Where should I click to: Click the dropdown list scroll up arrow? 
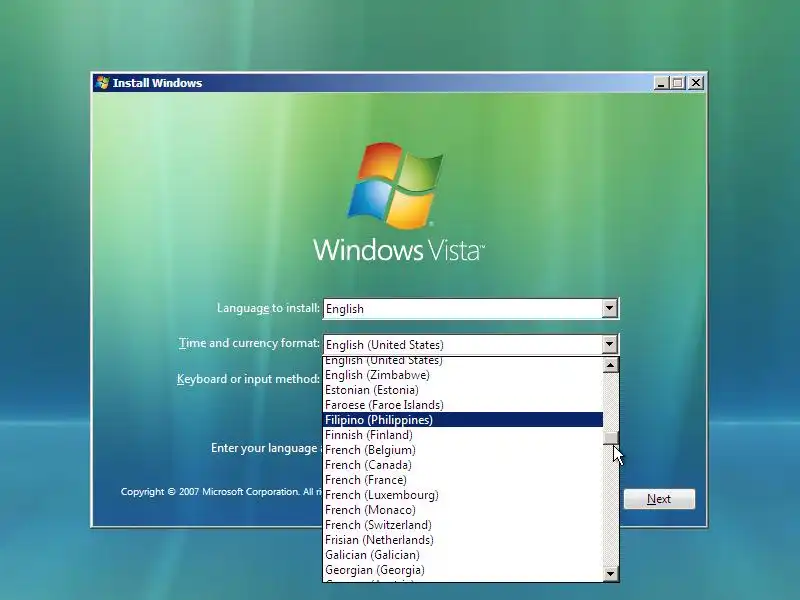tap(611, 365)
